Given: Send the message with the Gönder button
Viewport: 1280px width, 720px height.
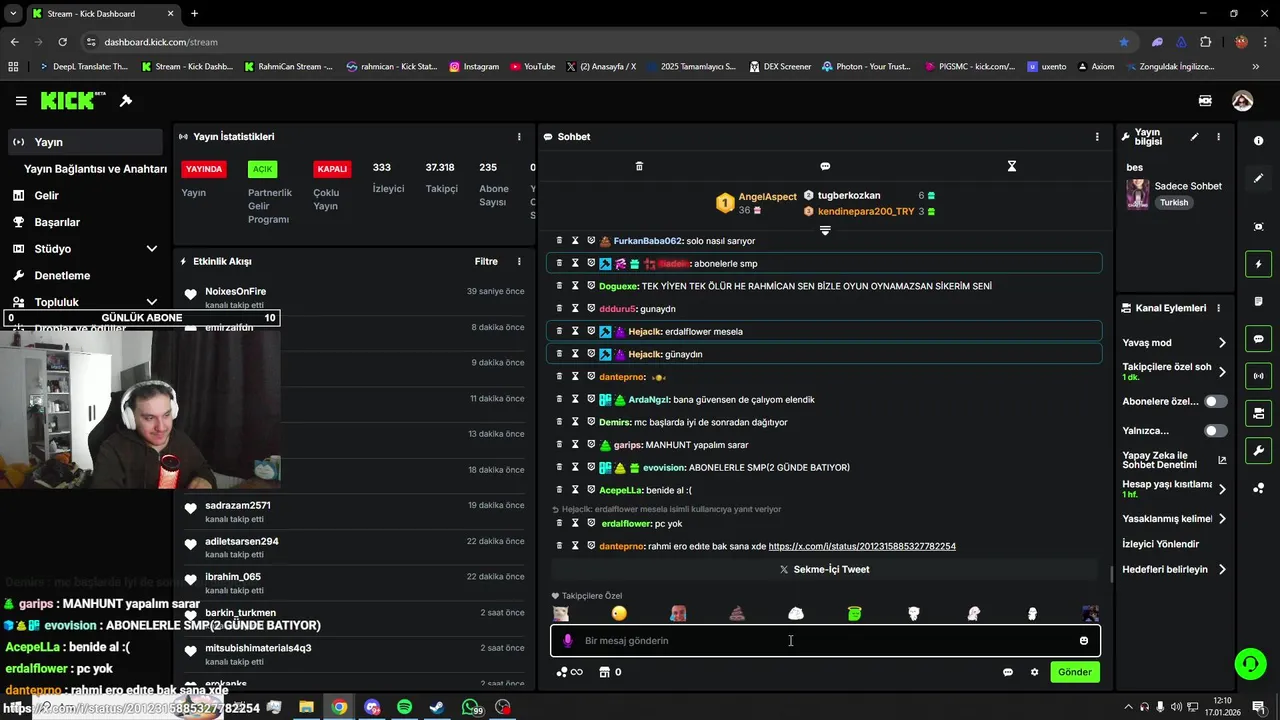Looking at the screenshot, I should tap(1075, 672).
